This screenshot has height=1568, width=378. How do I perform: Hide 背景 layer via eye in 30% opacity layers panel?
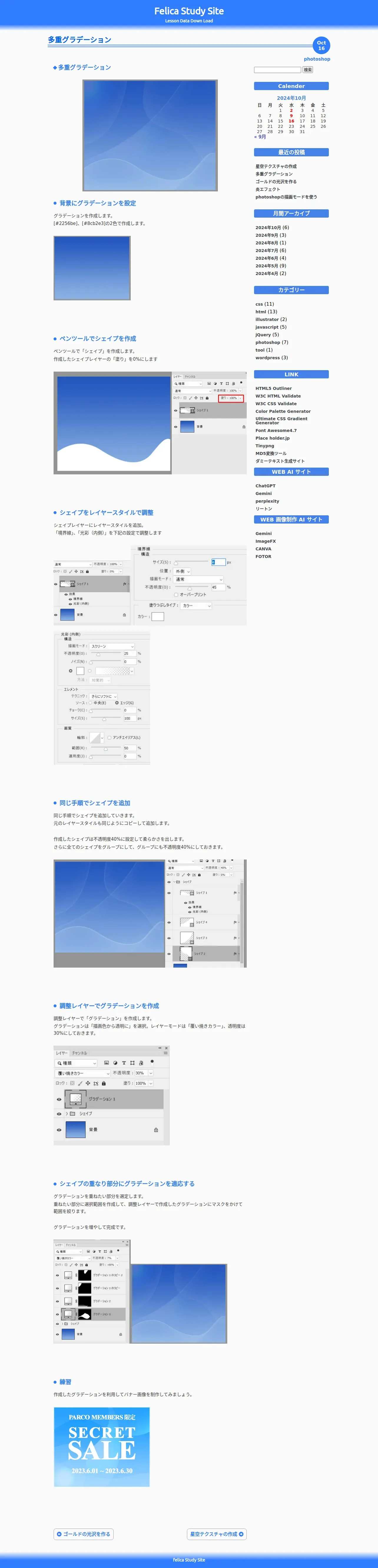pyautogui.click(x=59, y=1130)
